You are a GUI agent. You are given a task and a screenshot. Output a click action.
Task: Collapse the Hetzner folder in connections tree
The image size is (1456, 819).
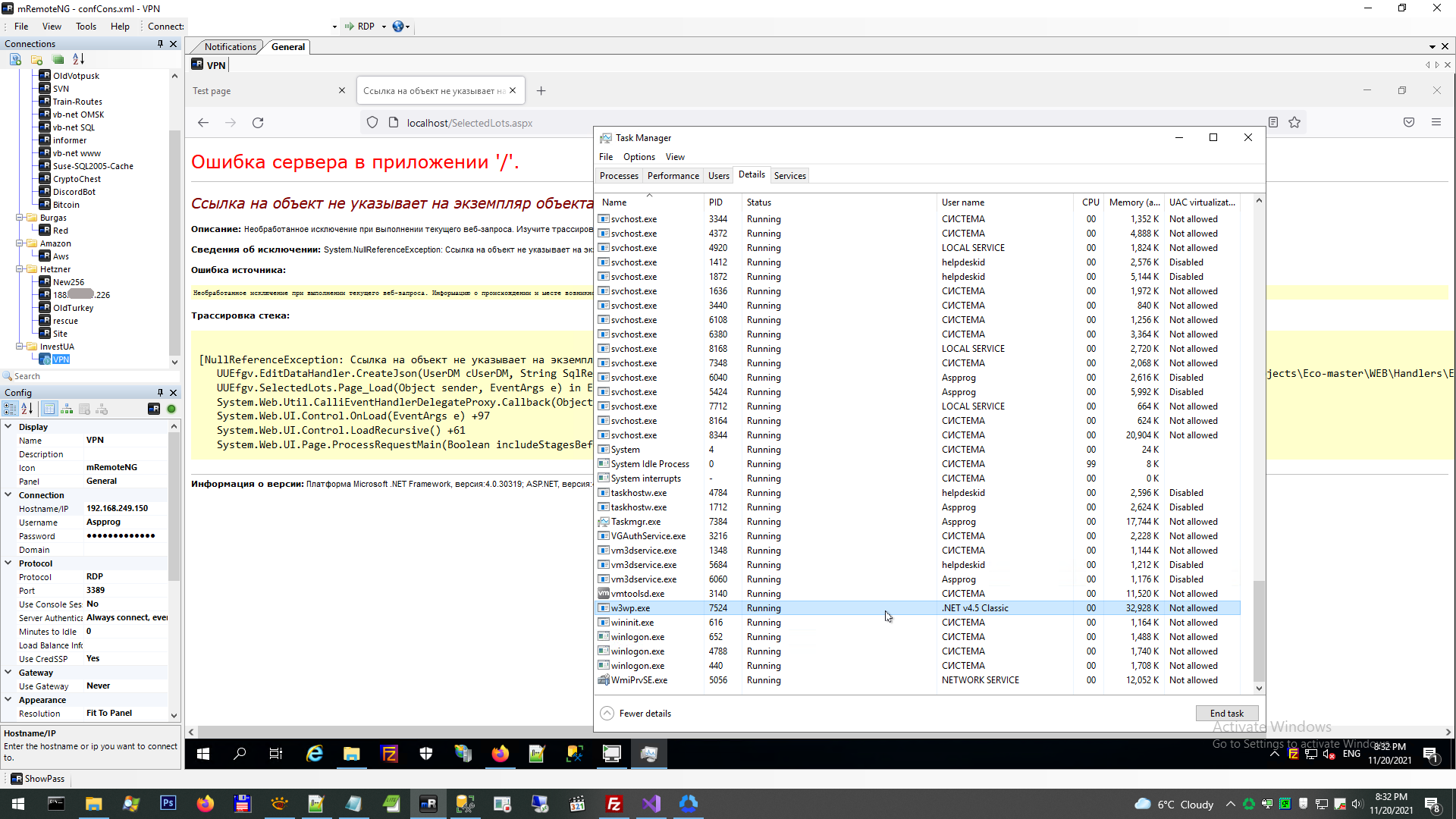20,269
